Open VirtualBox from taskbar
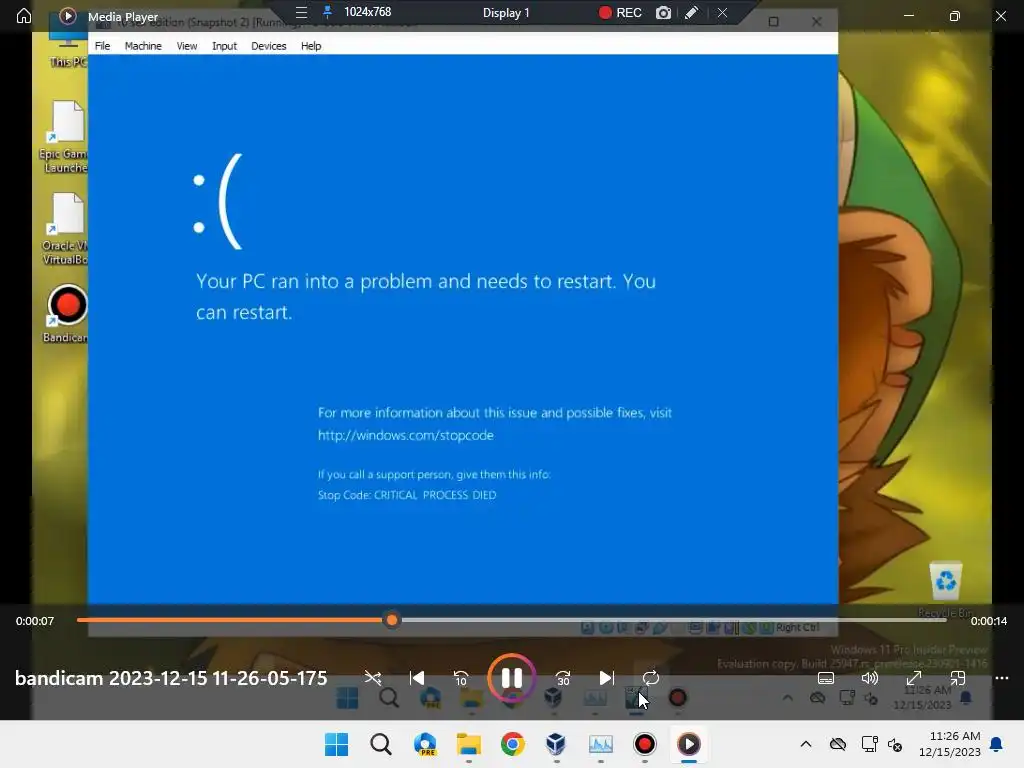This screenshot has width=1024, height=768. pos(556,744)
